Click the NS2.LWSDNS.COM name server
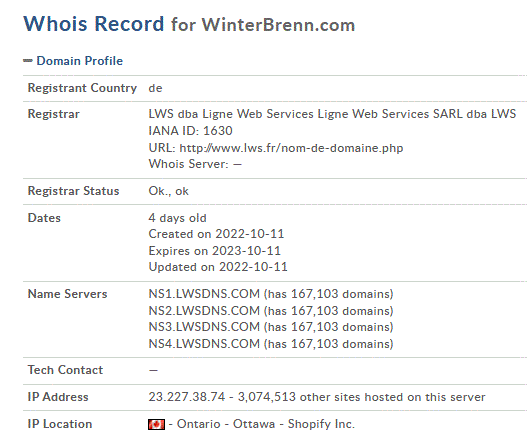This screenshot has height=436, width=527. tap(204, 311)
